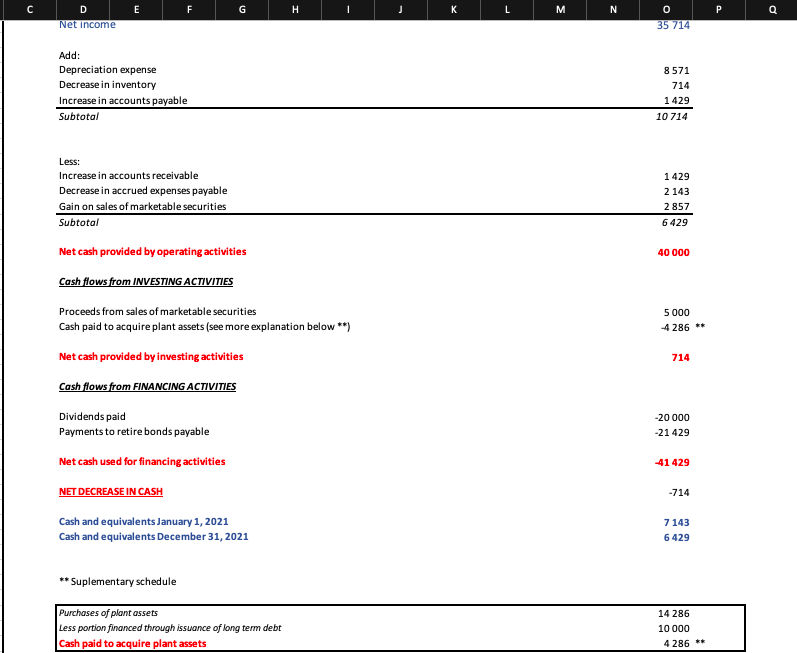Screen dimensions: 797x653
Task: Click the proceeds value 5 000
Action: 677,313
